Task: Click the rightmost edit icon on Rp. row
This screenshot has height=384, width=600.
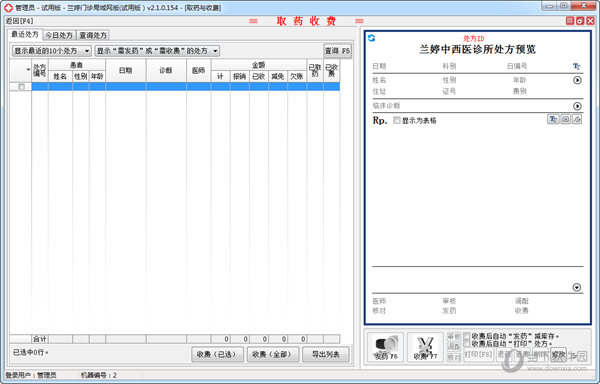Action: pyautogui.click(x=577, y=119)
